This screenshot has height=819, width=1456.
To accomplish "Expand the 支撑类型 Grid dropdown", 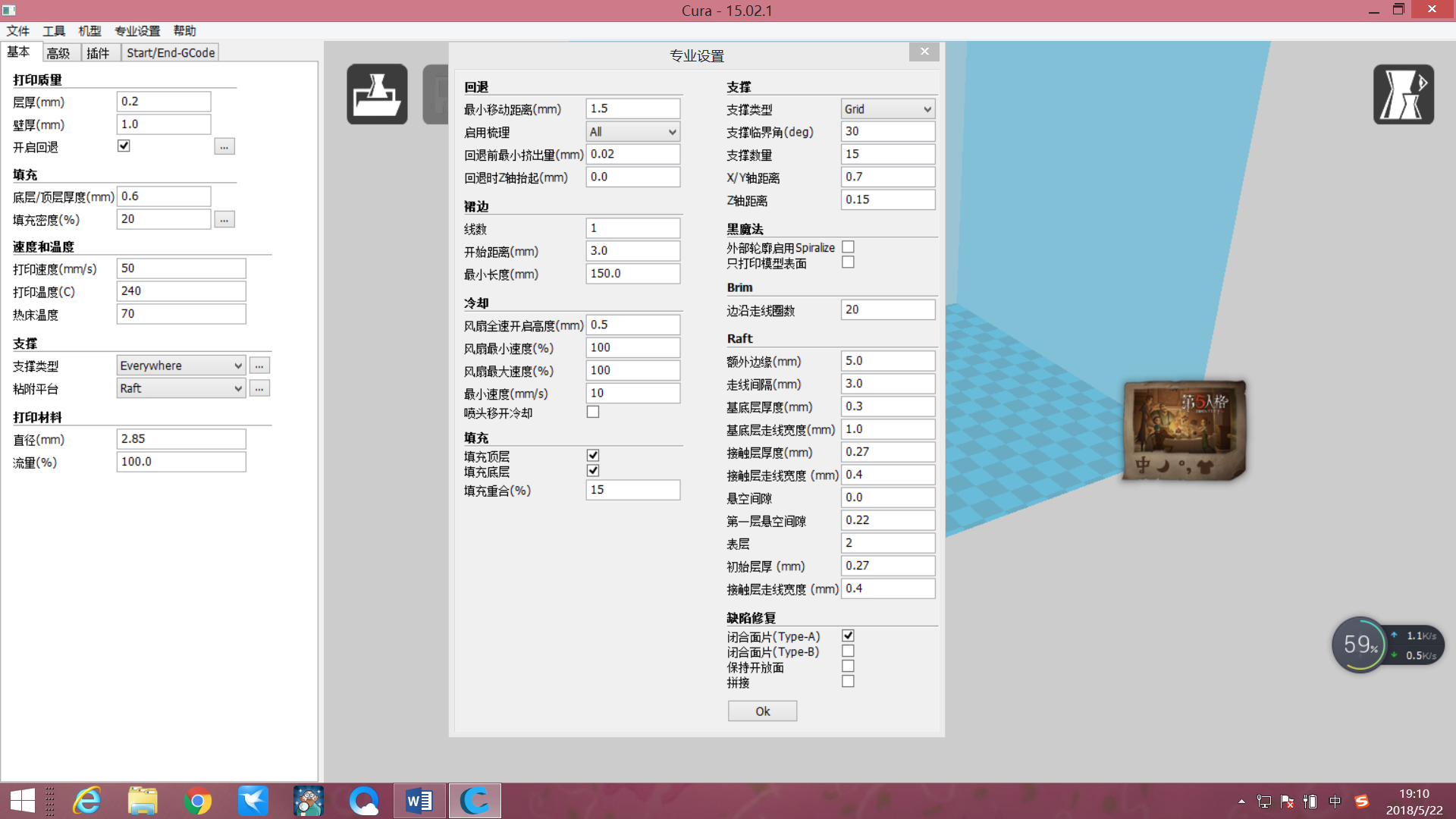I will pos(887,109).
